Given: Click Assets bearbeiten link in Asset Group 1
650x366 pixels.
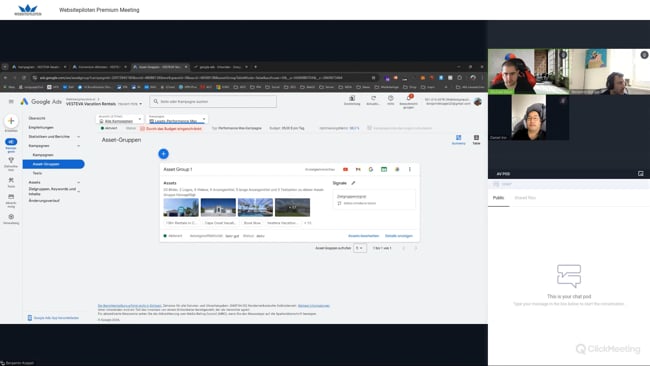Looking at the screenshot, I should coord(364,236).
